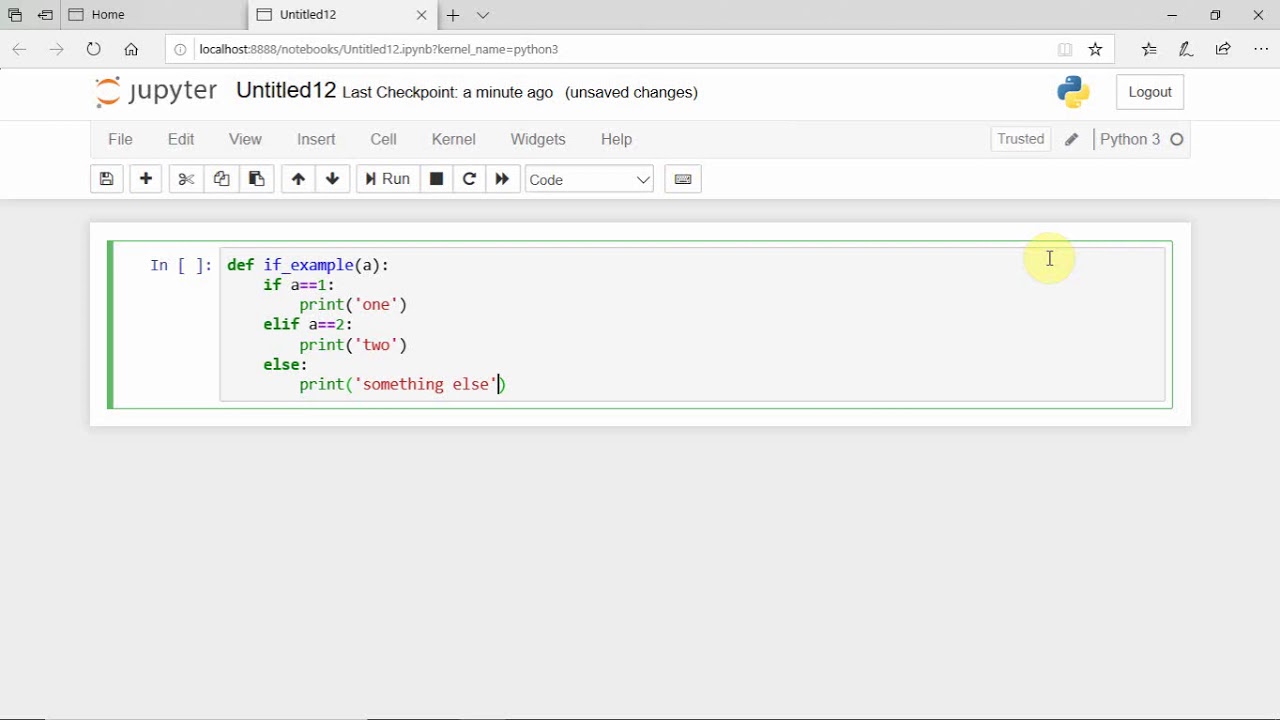Image resolution: width=1280 pixels, height=720 pixels.
Task: Paste cells below icon
Action: point(256,179)
